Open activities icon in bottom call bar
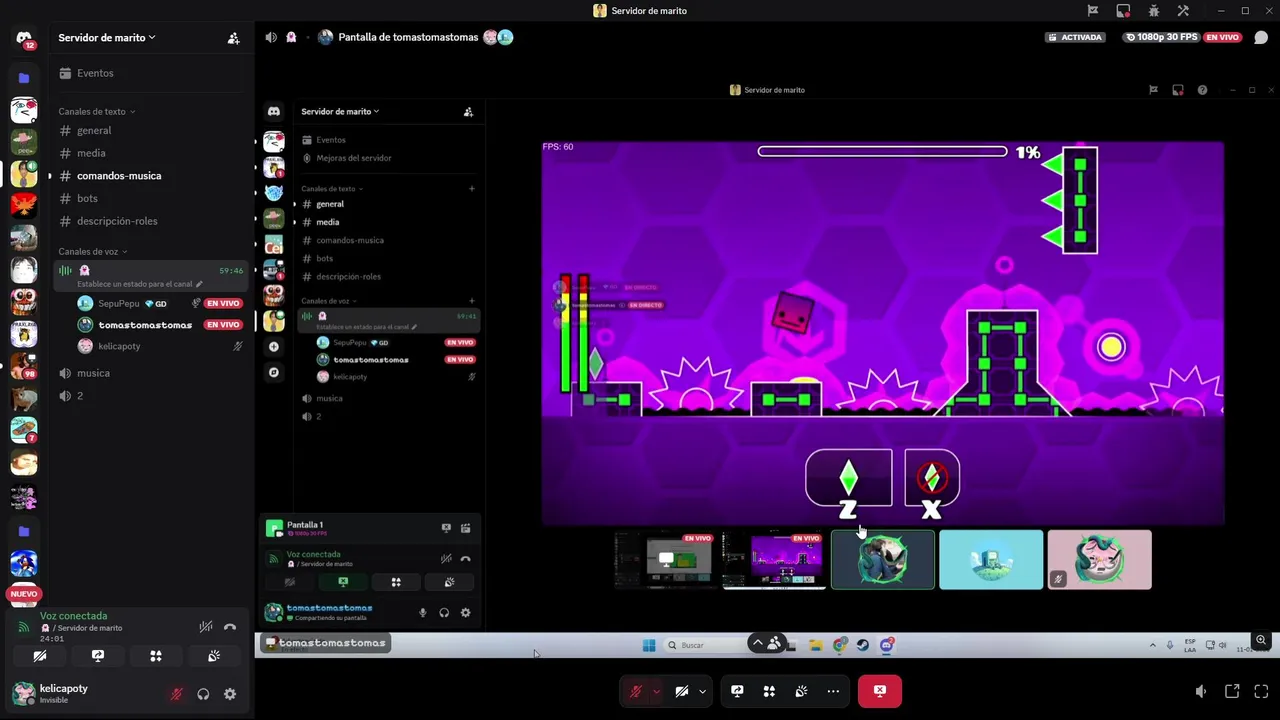 tap(769, 691)
